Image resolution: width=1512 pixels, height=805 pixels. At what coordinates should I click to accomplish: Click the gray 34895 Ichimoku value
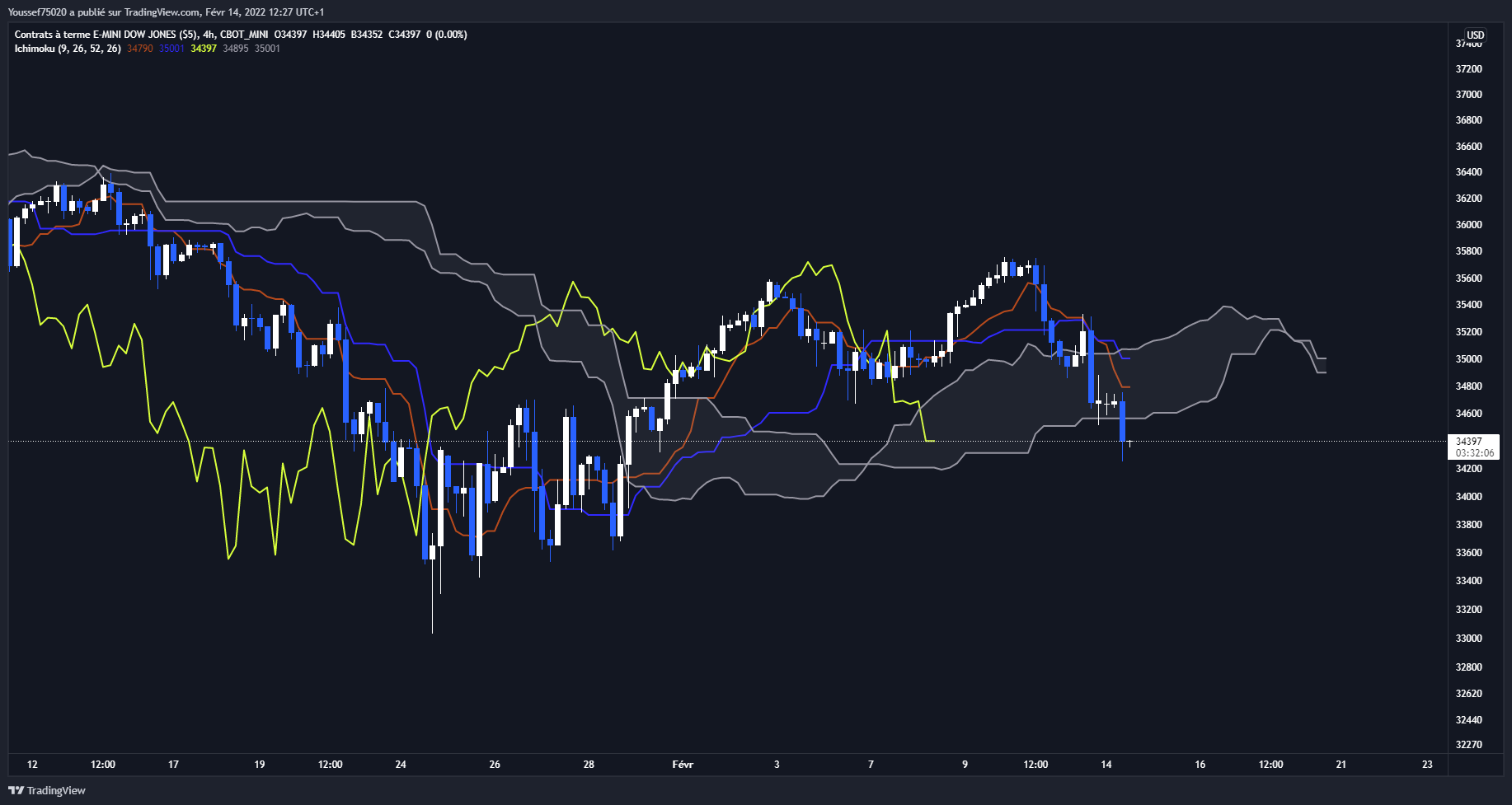[236, 49]
